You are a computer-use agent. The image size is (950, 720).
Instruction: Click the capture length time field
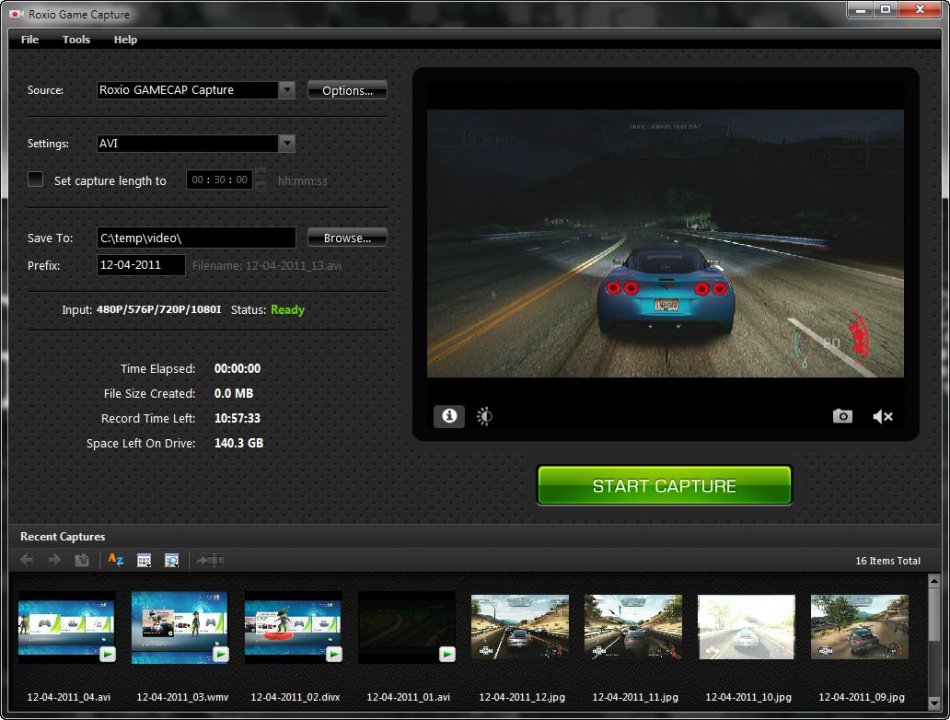click(219, 179)
